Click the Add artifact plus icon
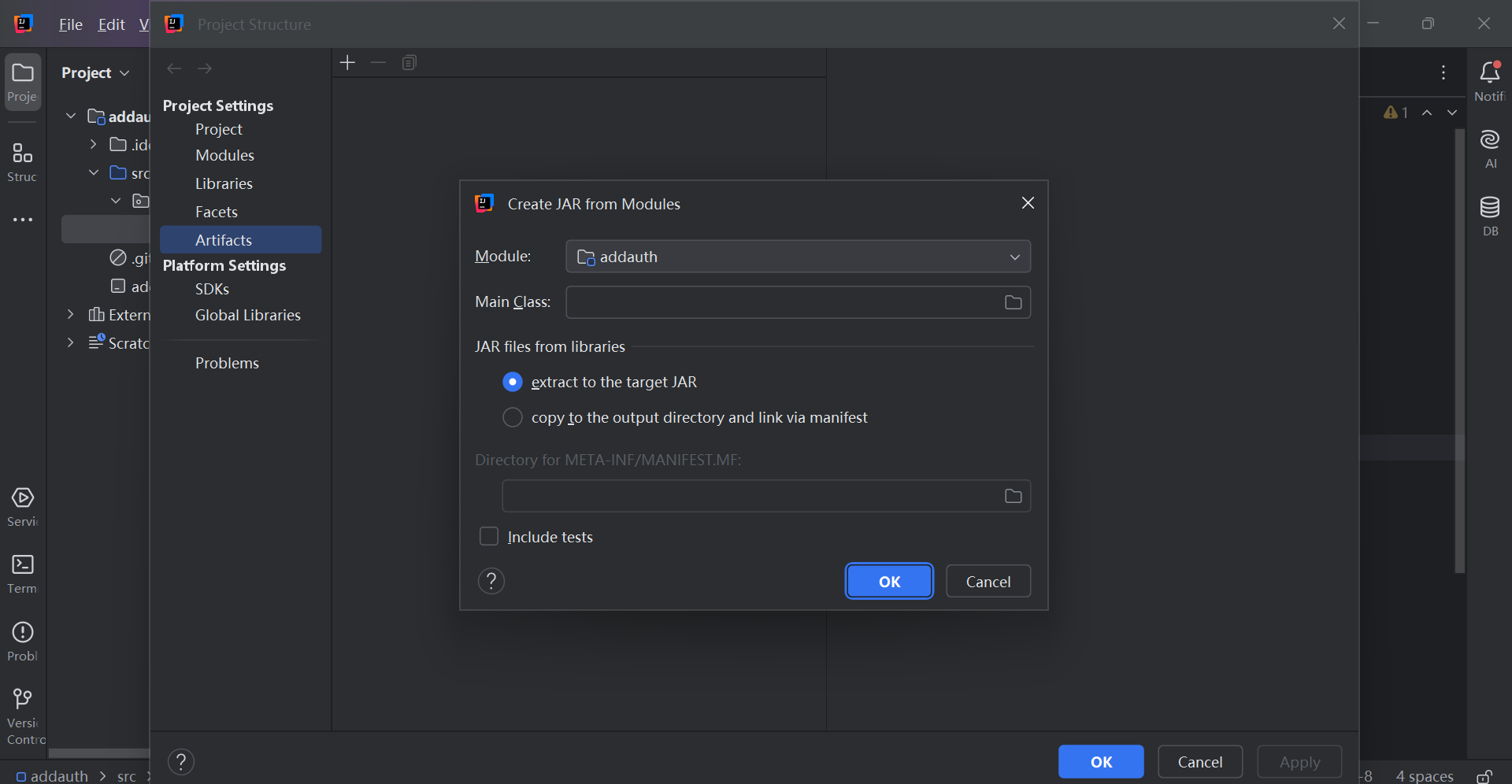1512x784 pixels. click(347, 63)
